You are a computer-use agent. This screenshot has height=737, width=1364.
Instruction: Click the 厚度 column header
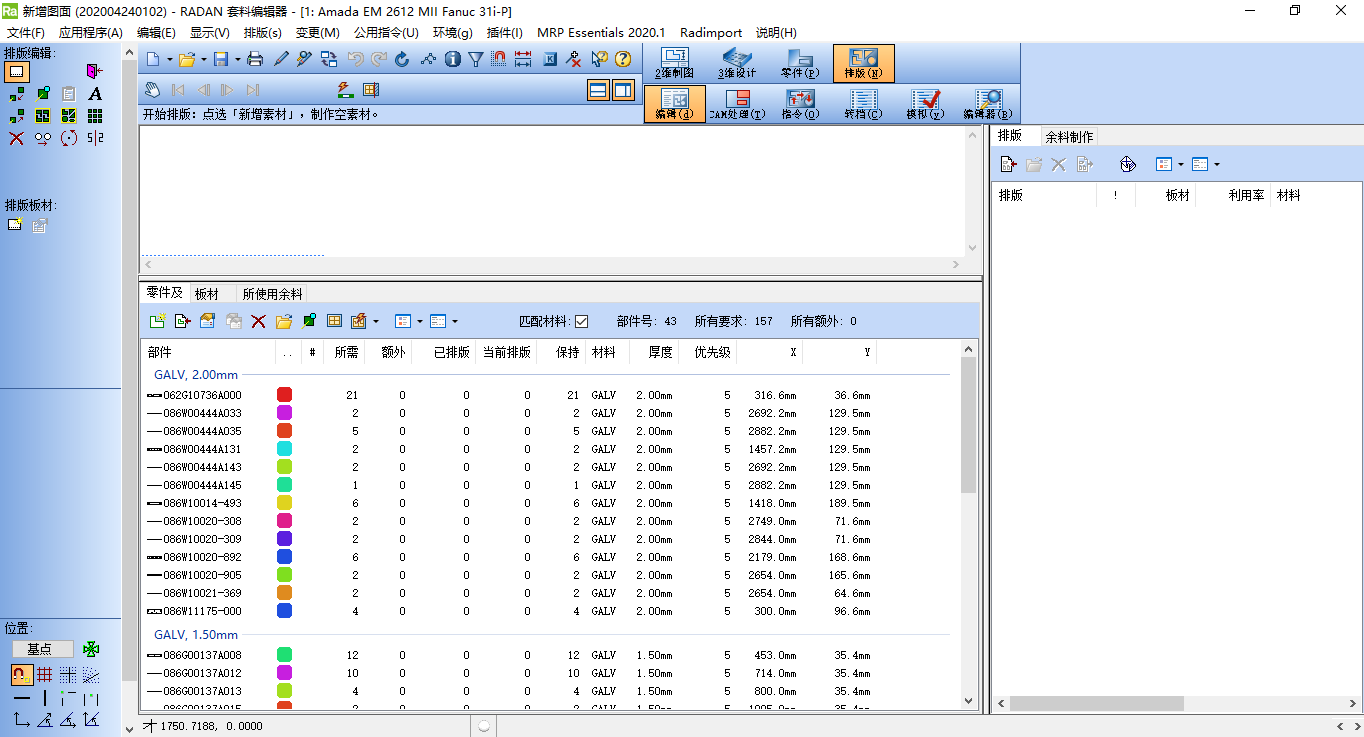point(654,352)
